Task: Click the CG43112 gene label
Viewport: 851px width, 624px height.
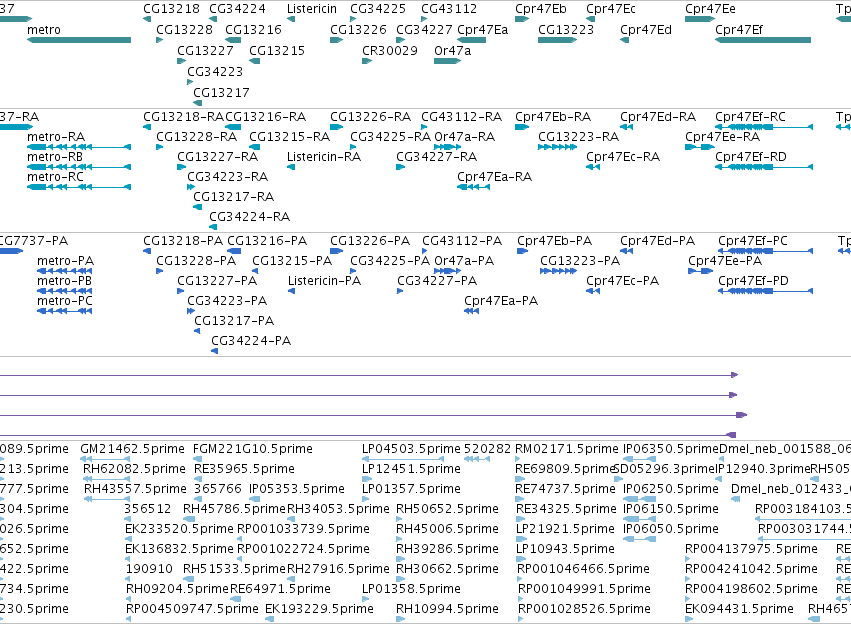Action: coord(449,9)
